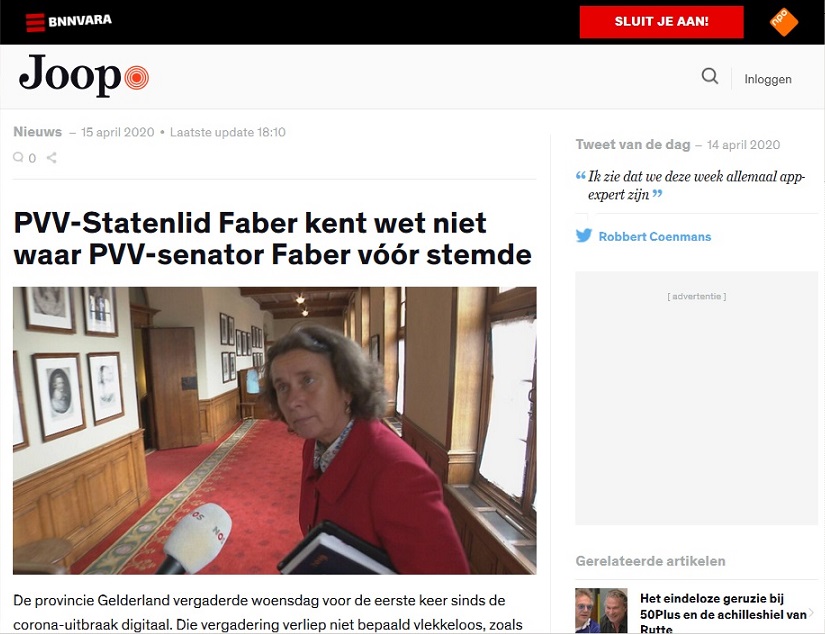
Task: Open the NPO orange diamond logo
Action: tap(783, 22)
